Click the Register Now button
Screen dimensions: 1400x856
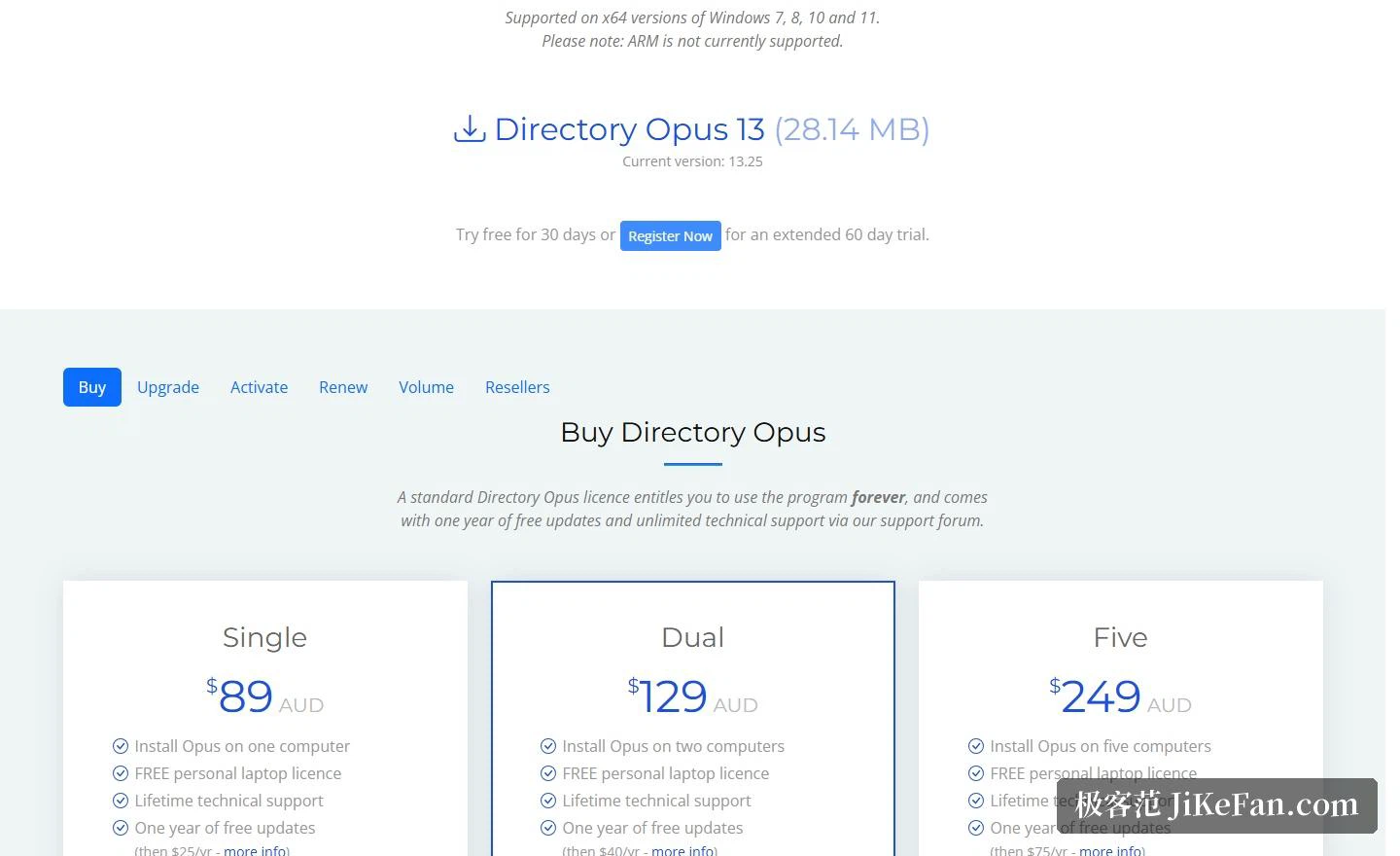tap(671, 235)
